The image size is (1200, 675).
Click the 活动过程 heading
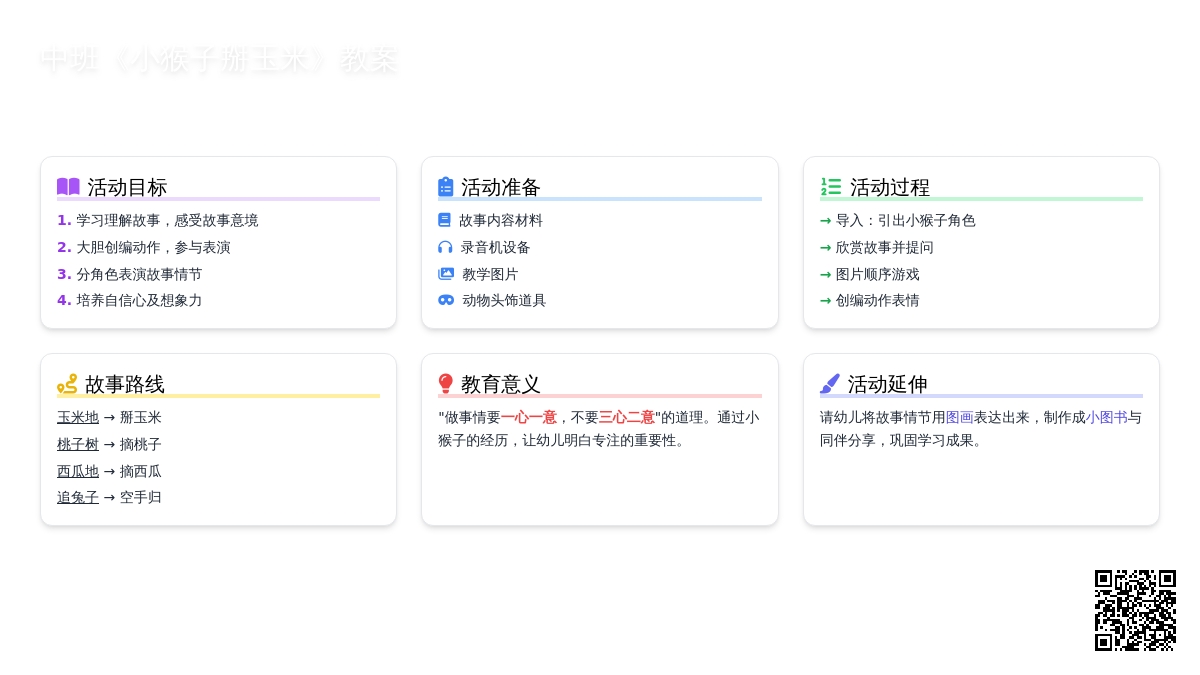[890, 187]
